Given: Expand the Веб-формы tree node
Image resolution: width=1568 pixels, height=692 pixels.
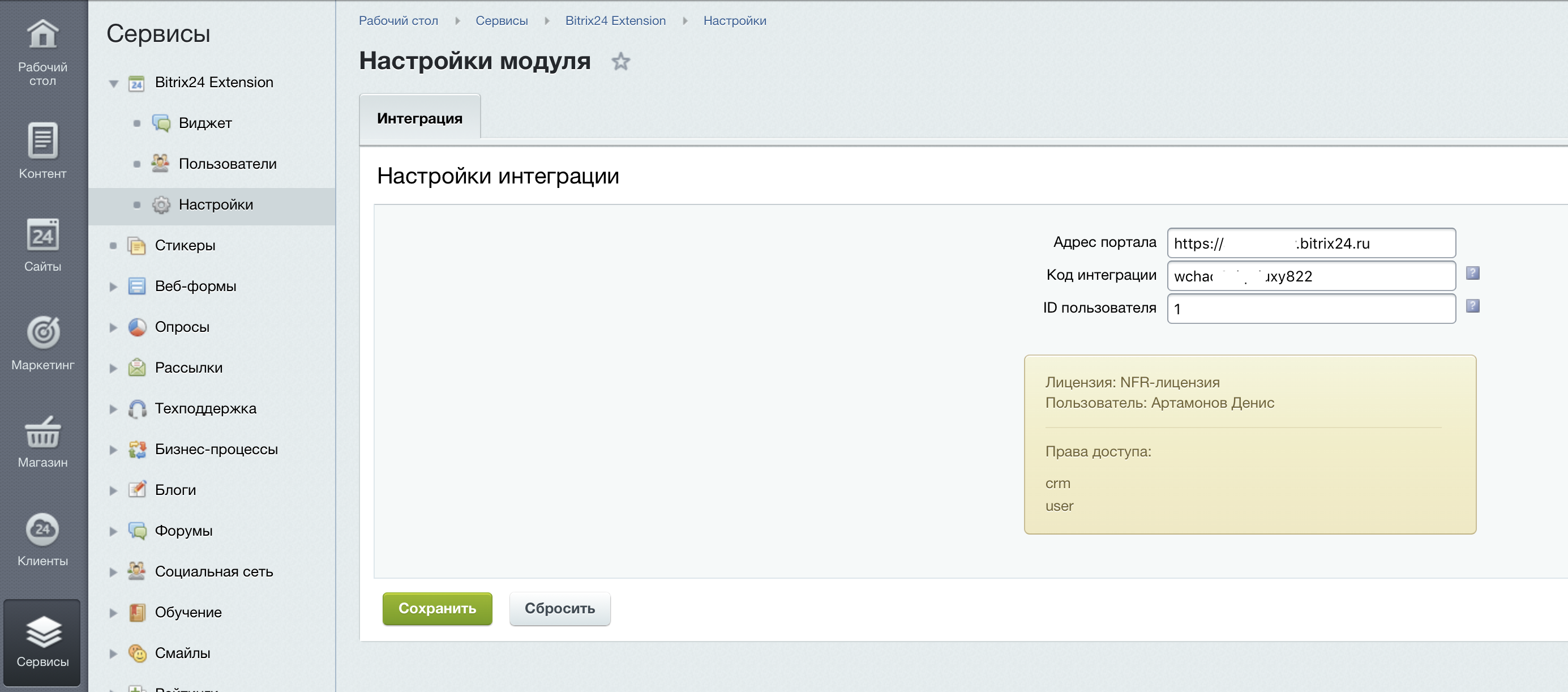Looking at the screenshot, I should (x=113, y=287).
